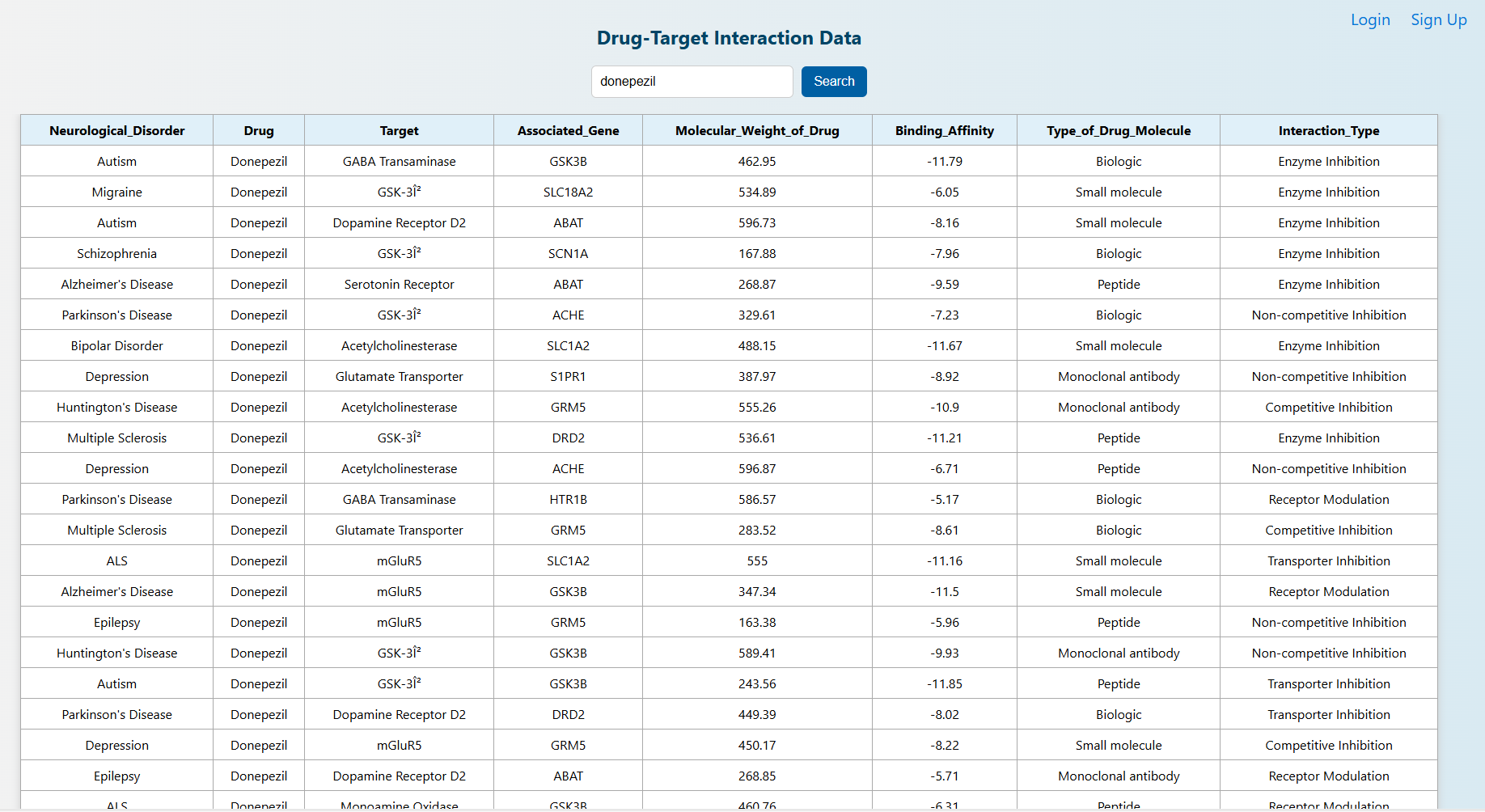Image resolution: width=1485 pixels, height=812 pixels.
Task: Select molecular weight value 596.87
Action: 757,468
